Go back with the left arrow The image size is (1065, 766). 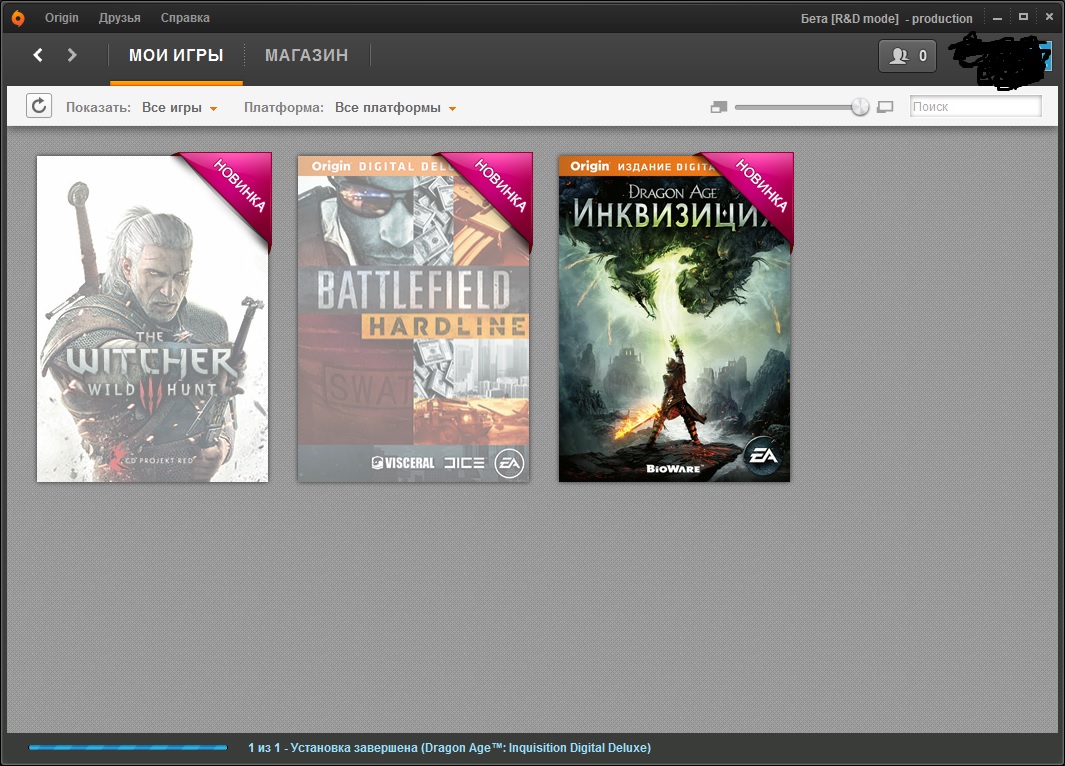(x=38, y=55)
